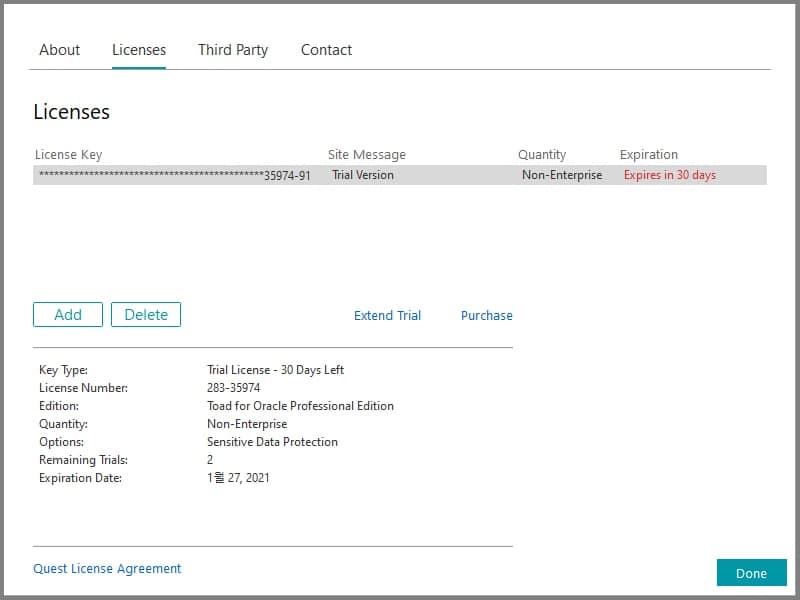This screenshot has height=600, width=800.
Task: Click the License Number label
Action: [83, 388]
